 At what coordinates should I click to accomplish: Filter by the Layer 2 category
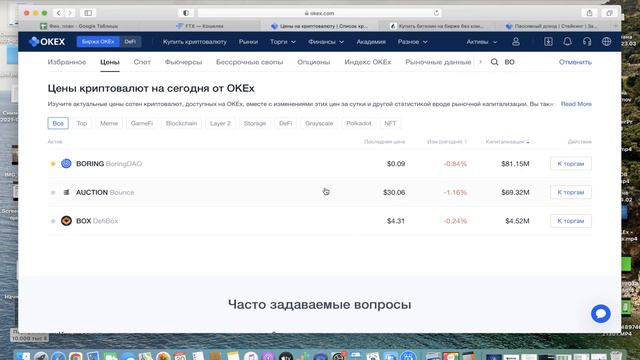(220, 123)
